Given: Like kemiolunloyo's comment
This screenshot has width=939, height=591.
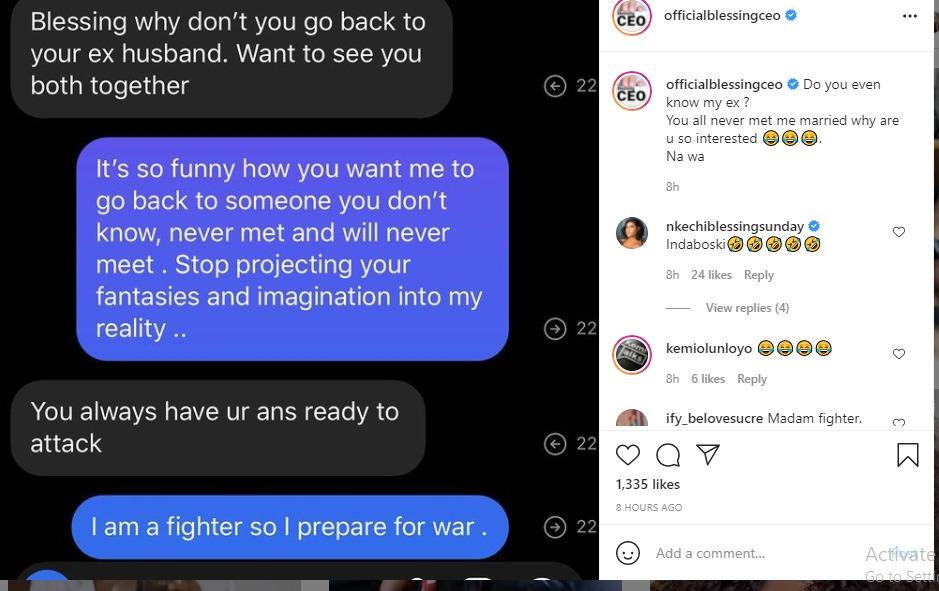Looking at the screenshot, I should [898, 354].
